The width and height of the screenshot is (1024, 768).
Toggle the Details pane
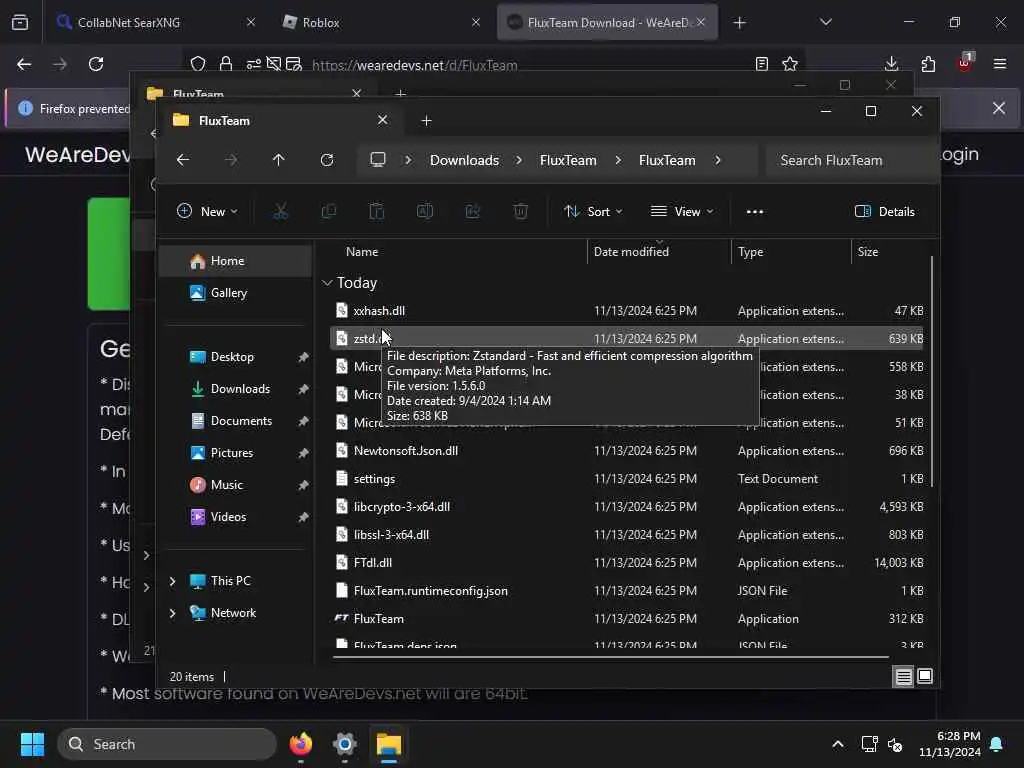point(885,212)
